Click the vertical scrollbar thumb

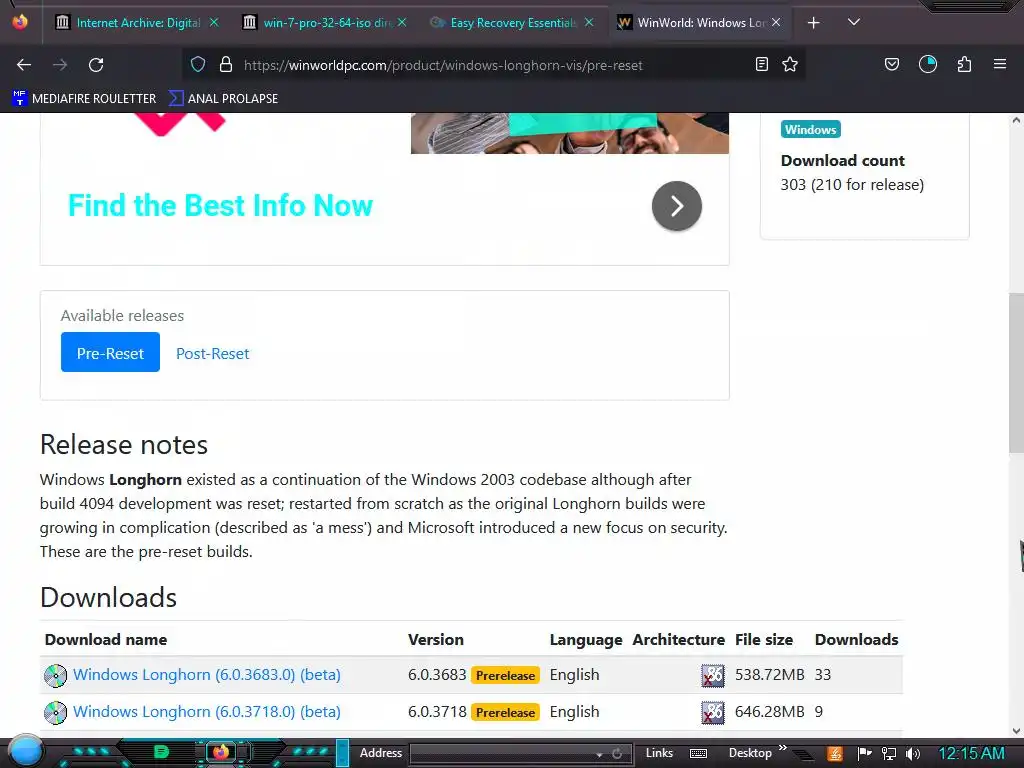tap(1016, 372)
